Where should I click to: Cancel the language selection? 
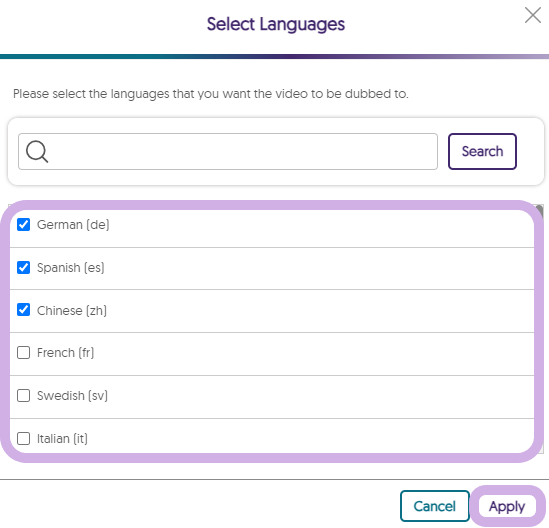point(435,506)
